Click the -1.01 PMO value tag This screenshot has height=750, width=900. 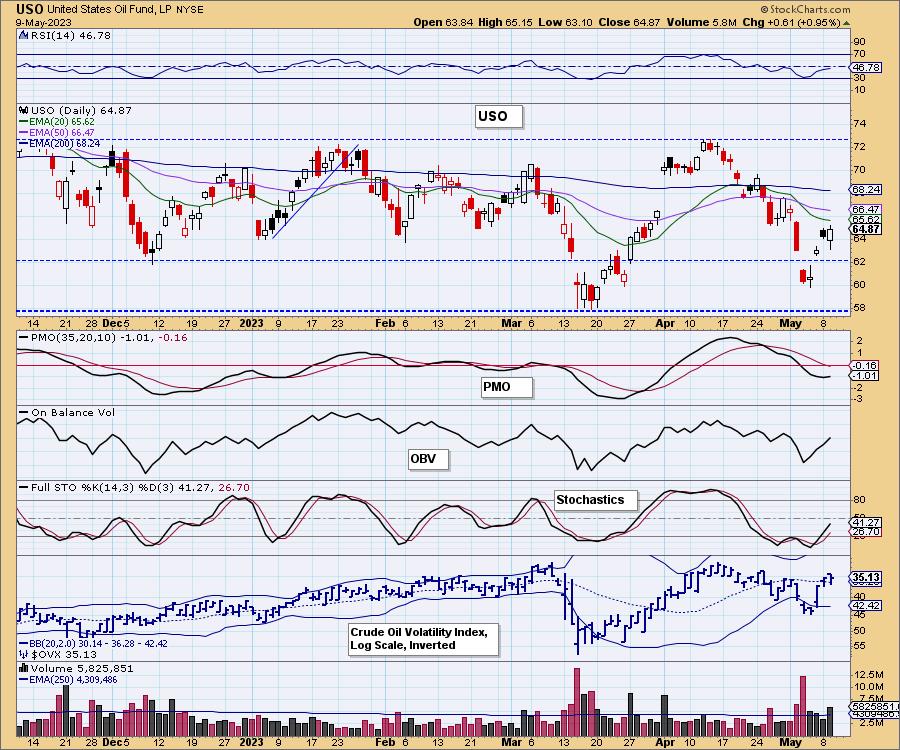coord(865,375)
